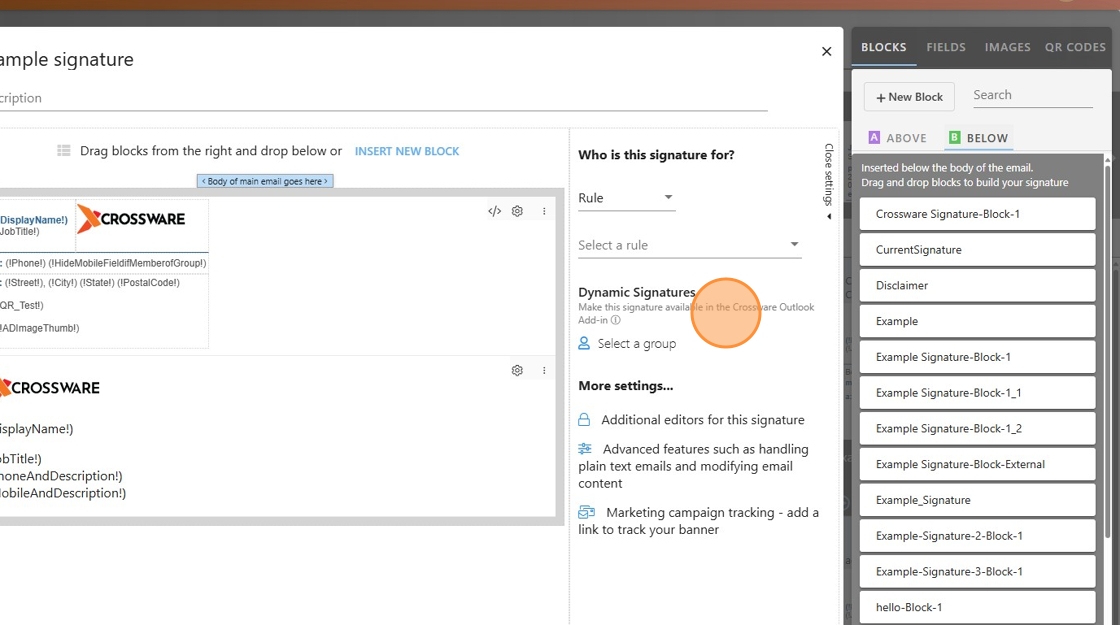Click Crossware logo in first signature block

point(131,219)
